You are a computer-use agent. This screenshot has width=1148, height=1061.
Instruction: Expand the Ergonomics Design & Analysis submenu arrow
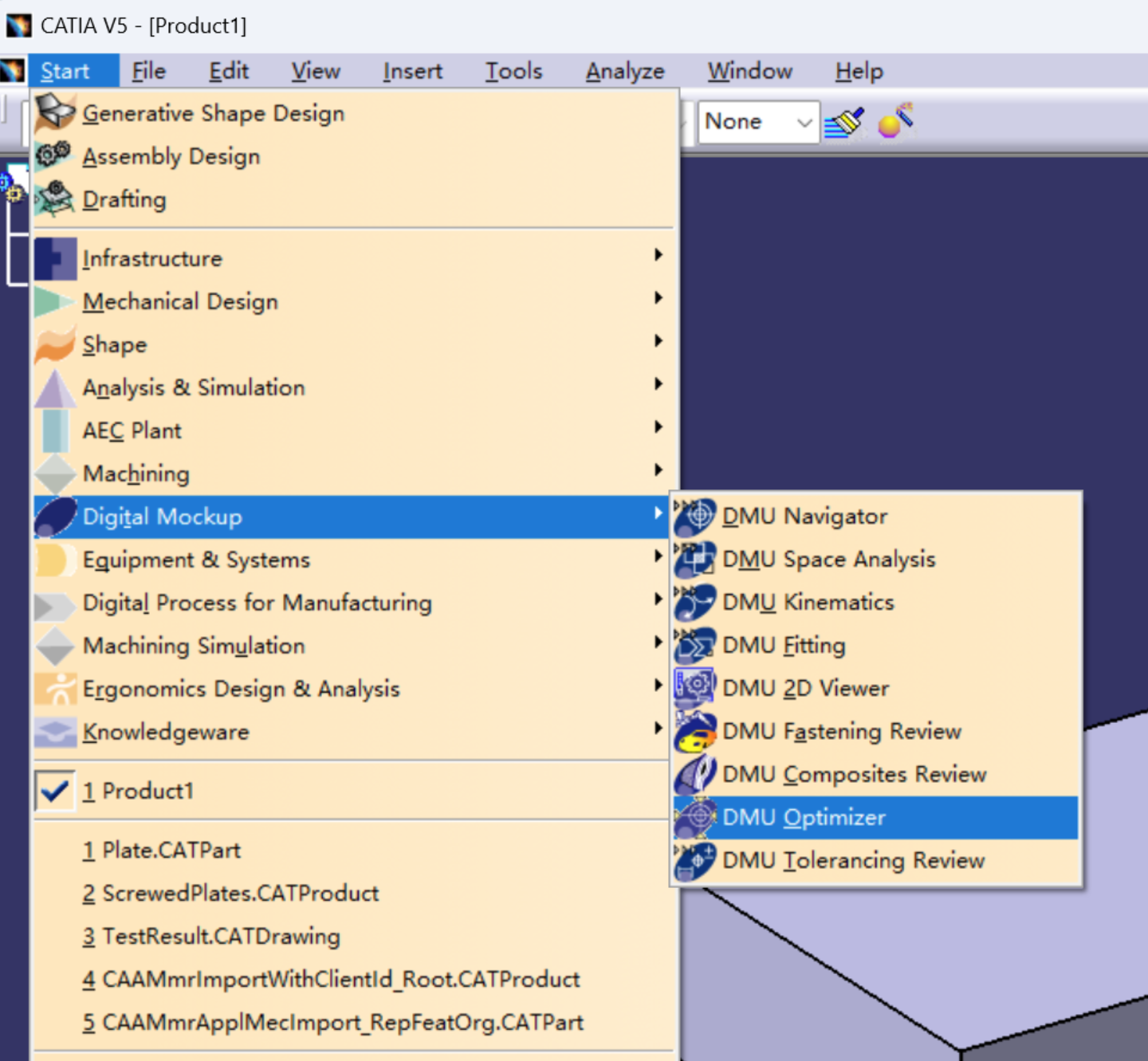[658, 686]
